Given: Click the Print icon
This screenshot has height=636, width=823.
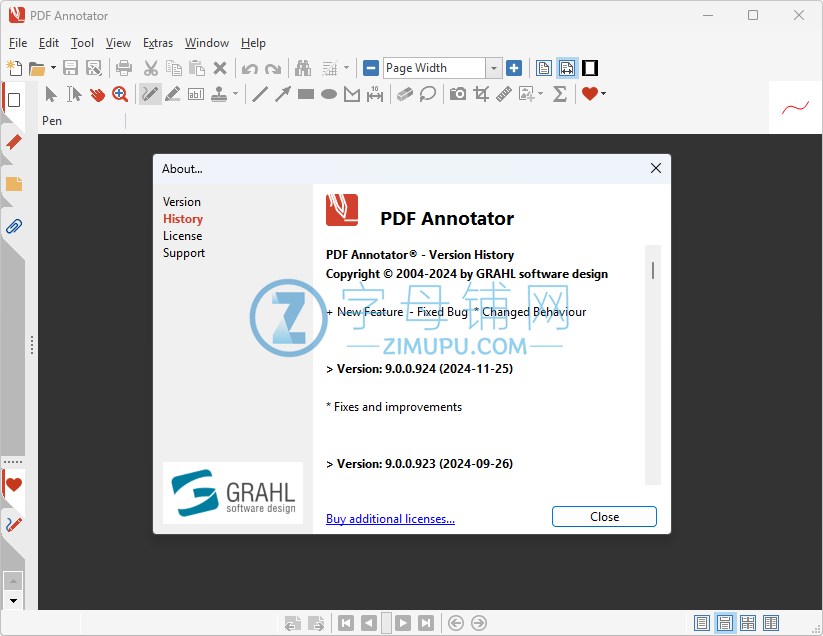Looking at the screenshot, I should [124, 68].
